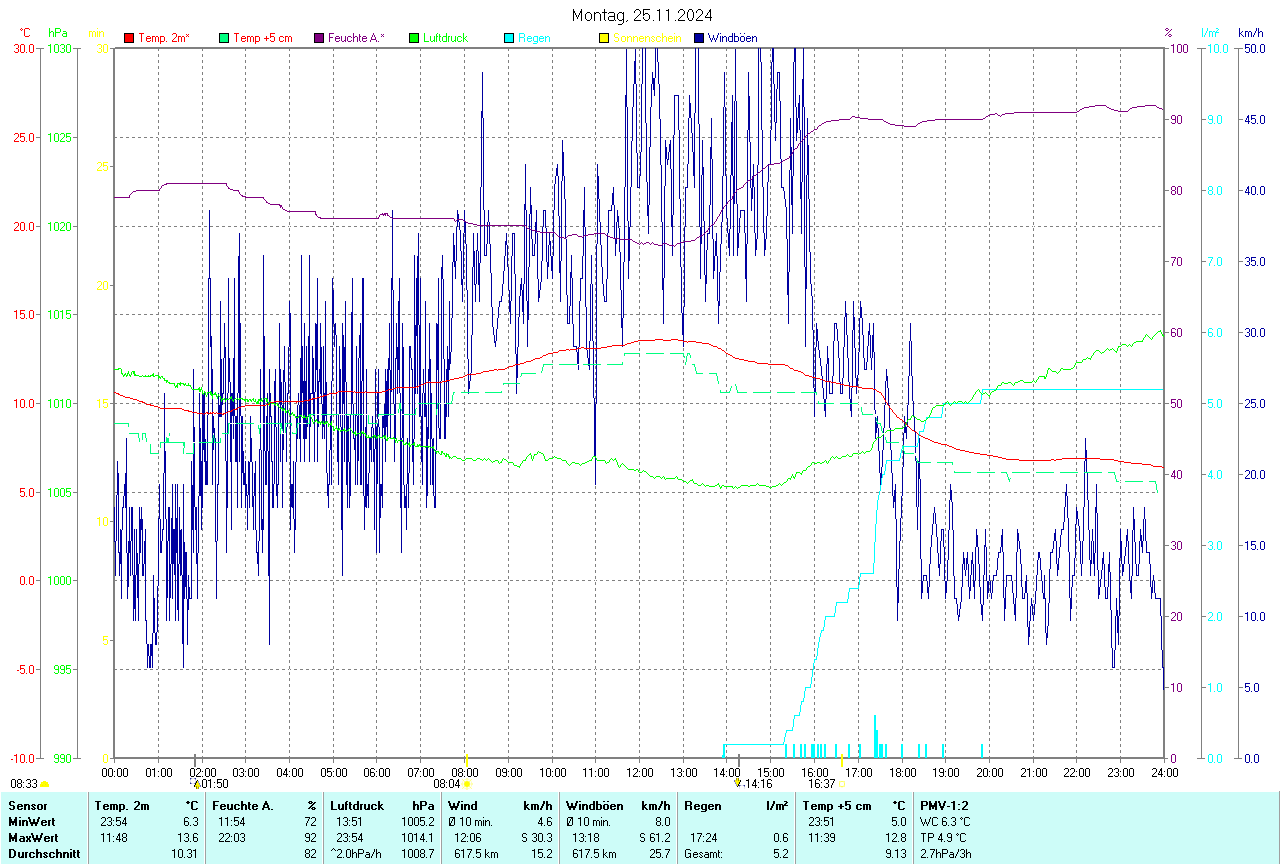
Task: Select the 'Temp +5 cm' legend label
Action: click(263, 38)
